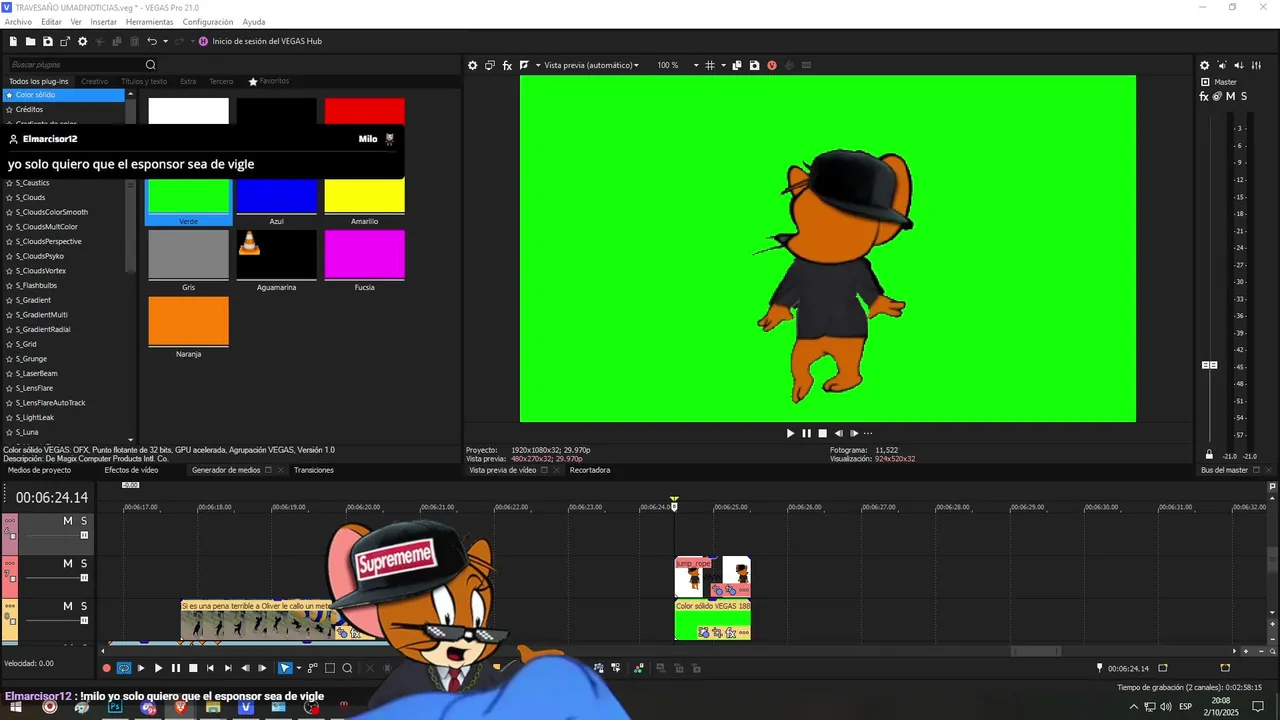Solo the third timeline track
Image resolution: width=1280 pixels, height=720 pixels.
point(84,606)
